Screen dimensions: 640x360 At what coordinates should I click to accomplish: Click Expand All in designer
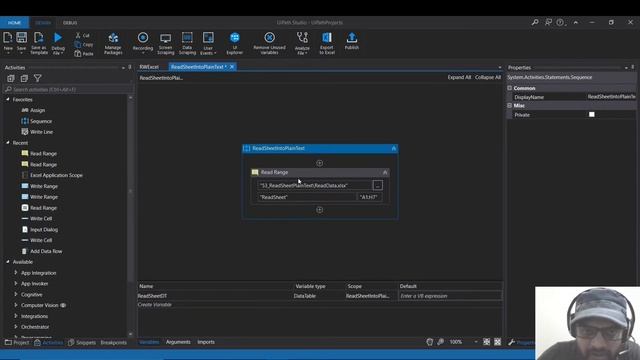pos(459,77)
